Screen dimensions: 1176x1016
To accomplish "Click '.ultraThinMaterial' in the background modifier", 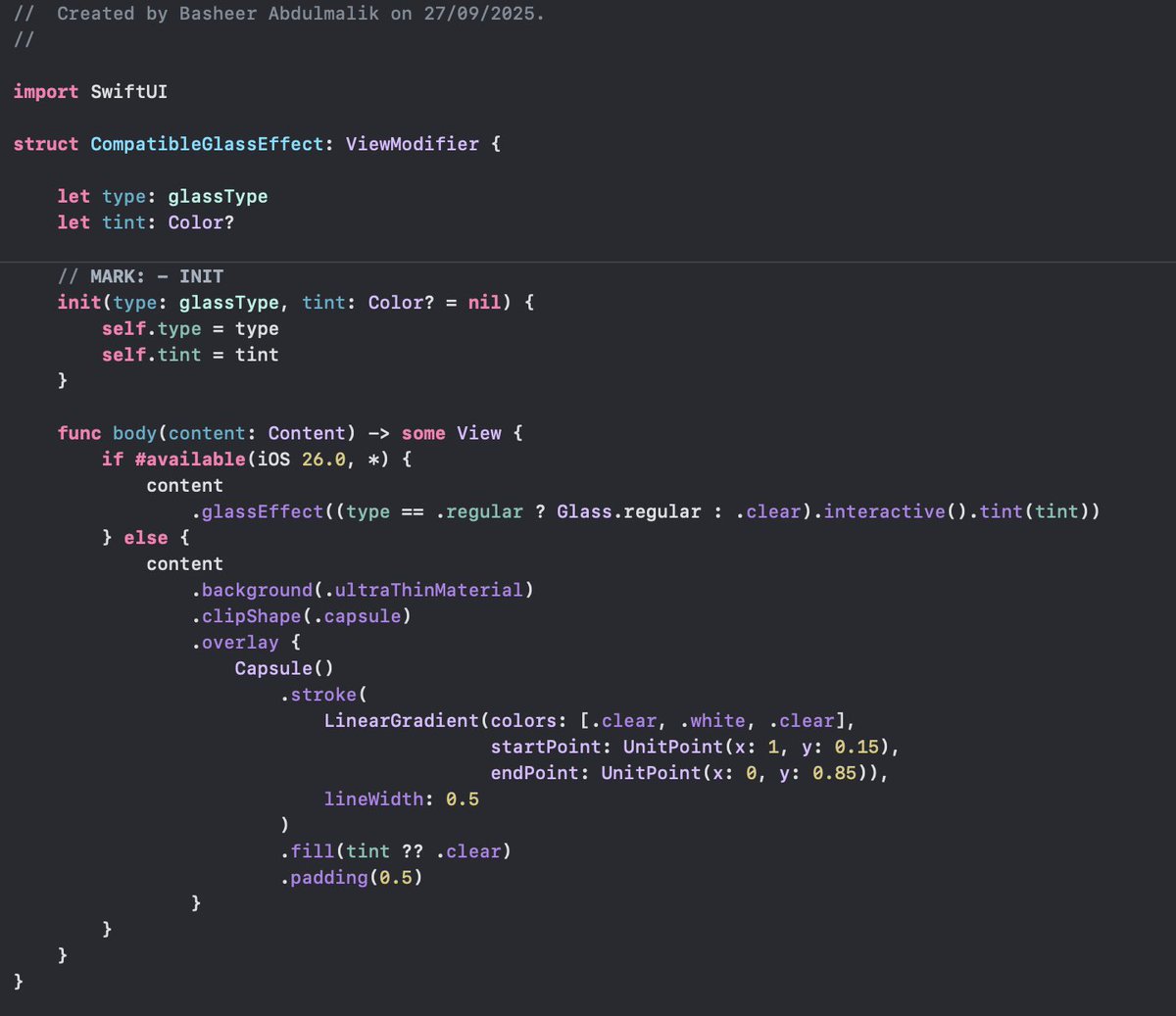I will [423, 590].
